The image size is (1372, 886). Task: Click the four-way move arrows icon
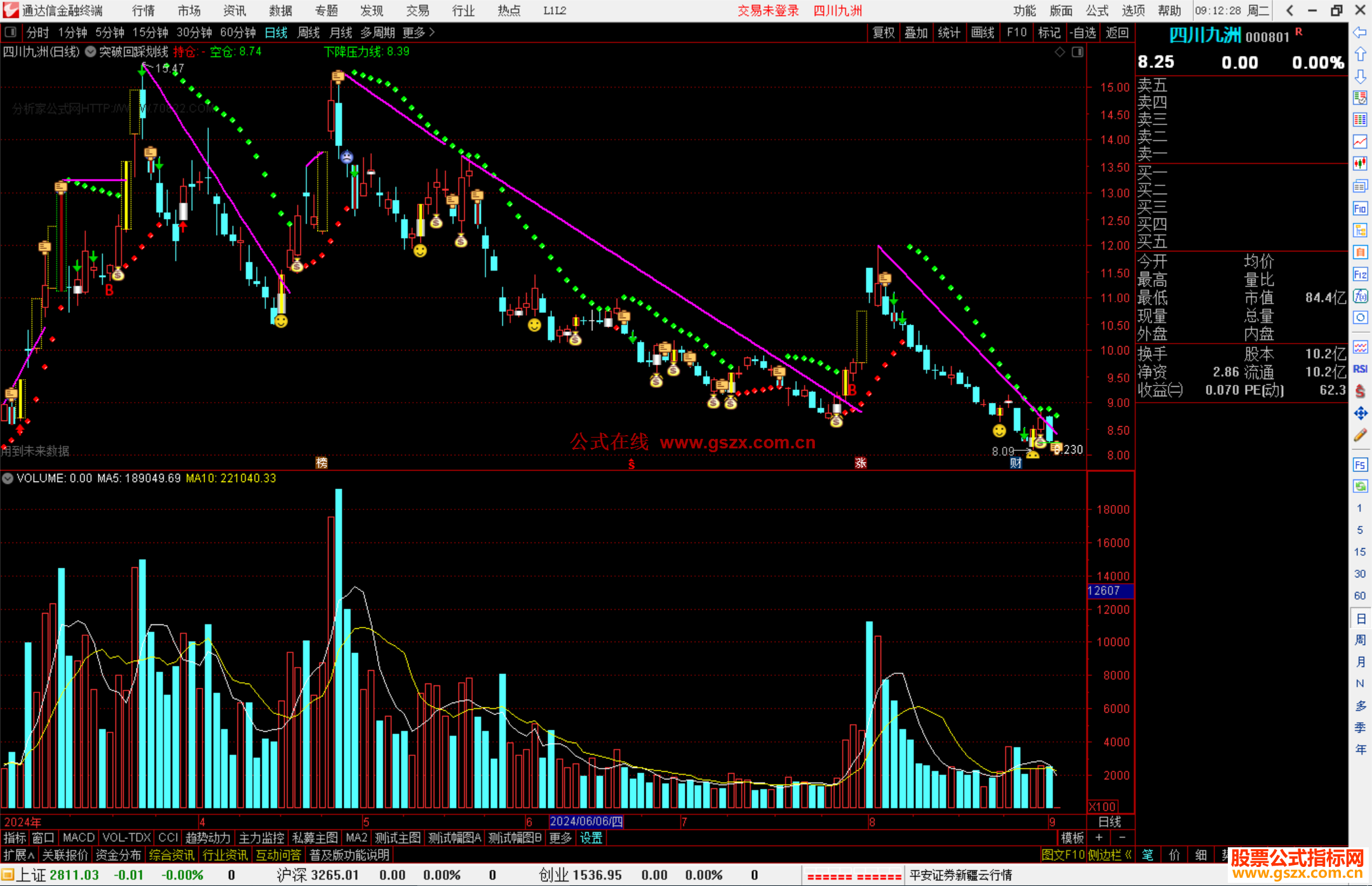tap(1360, 413)
